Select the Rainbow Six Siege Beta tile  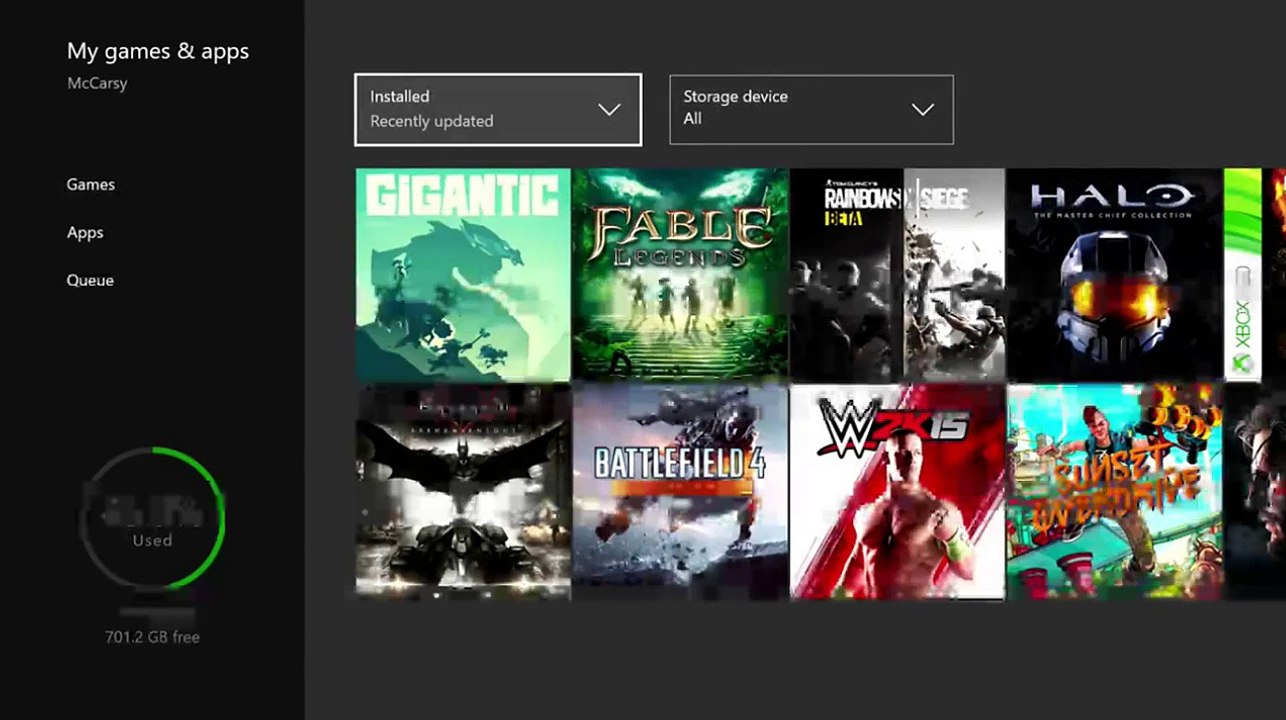coord(897,274)
